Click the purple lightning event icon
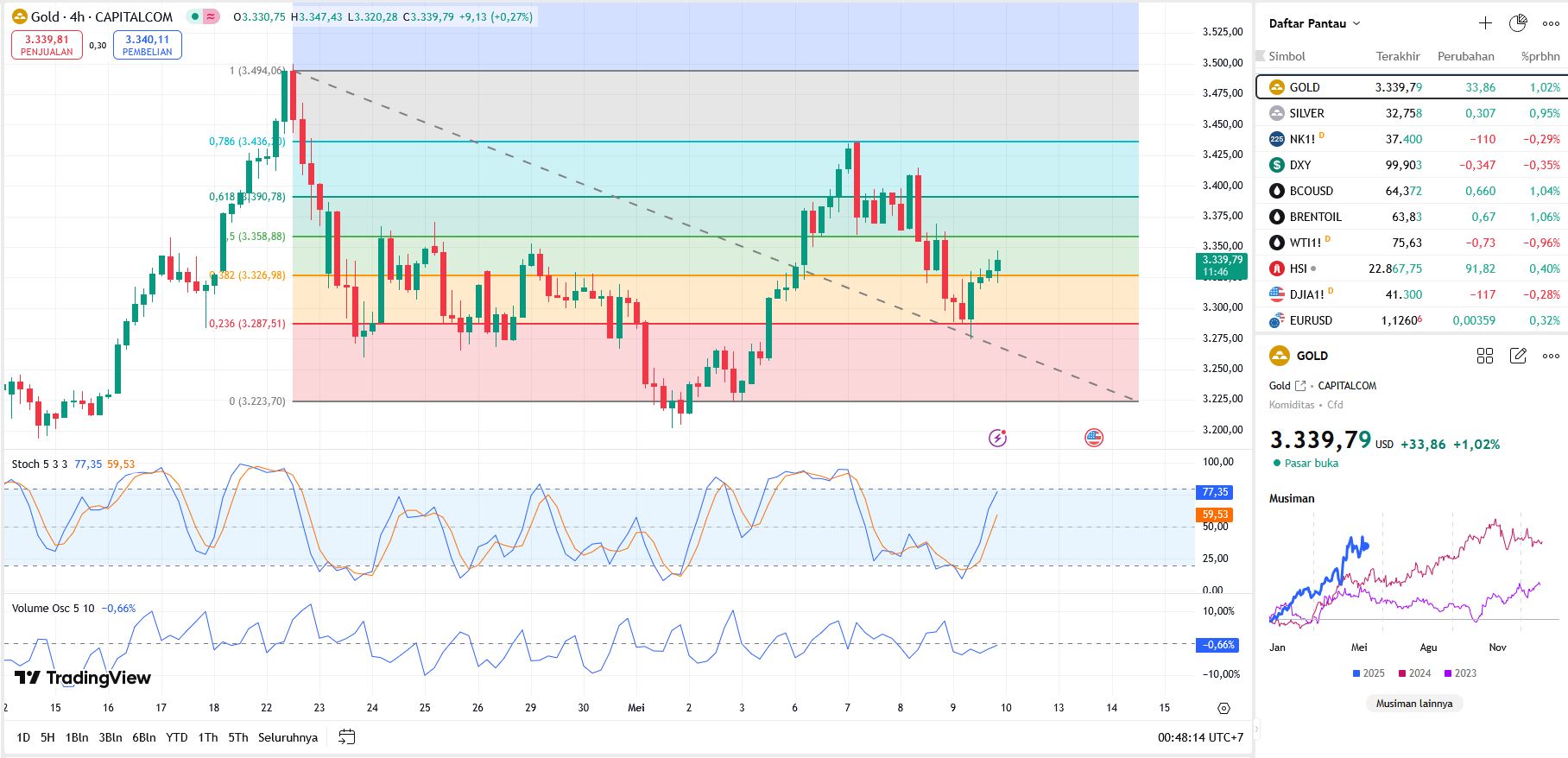Viewport: 1568px width, 758px height. coord(997,438)
